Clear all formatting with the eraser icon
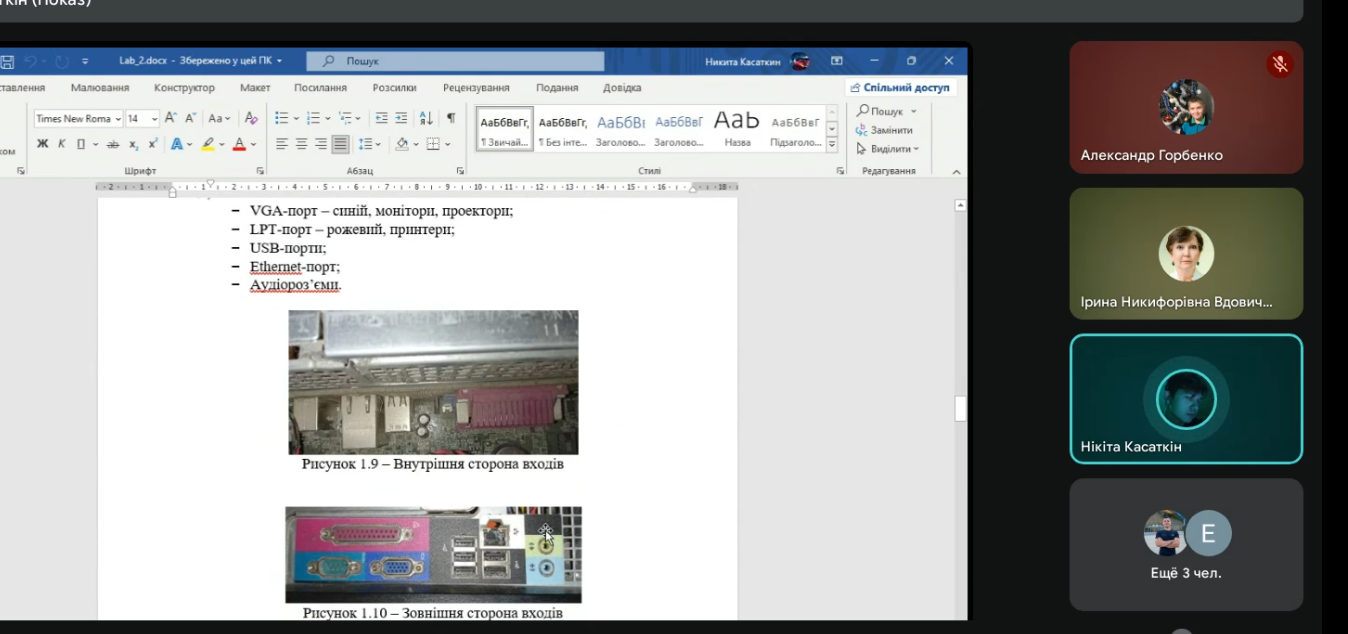This screenshot has height=634, width=1348. (251, 118)
